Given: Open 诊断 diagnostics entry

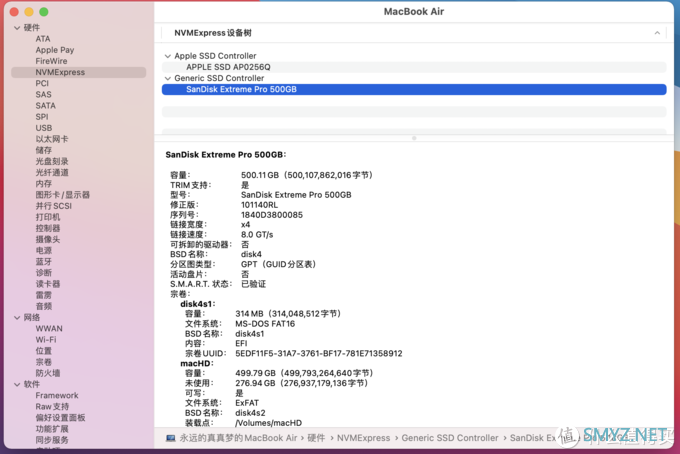Looking at the screenshot, I should point(44,273).
